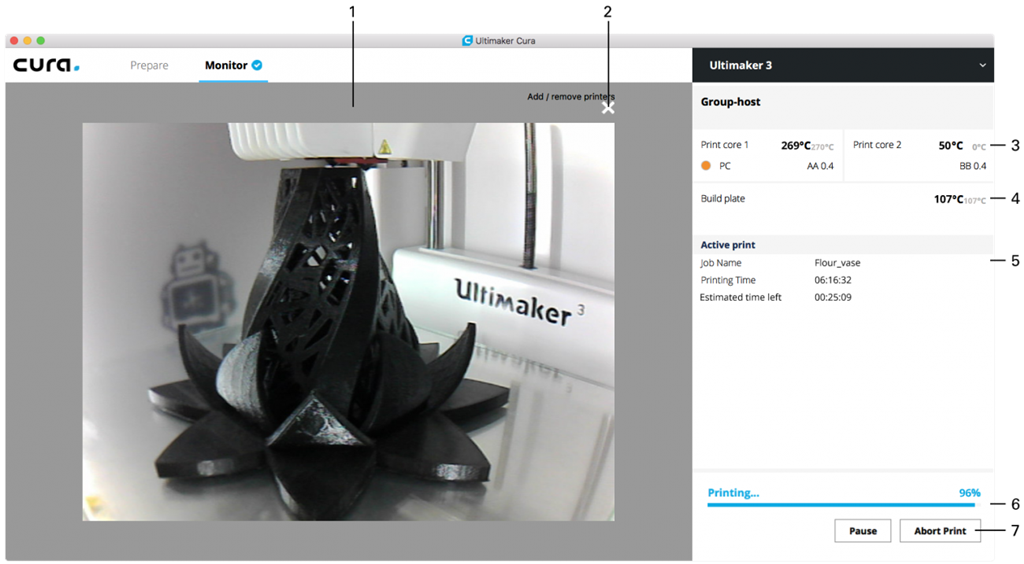Select the Group-host header

730,102
